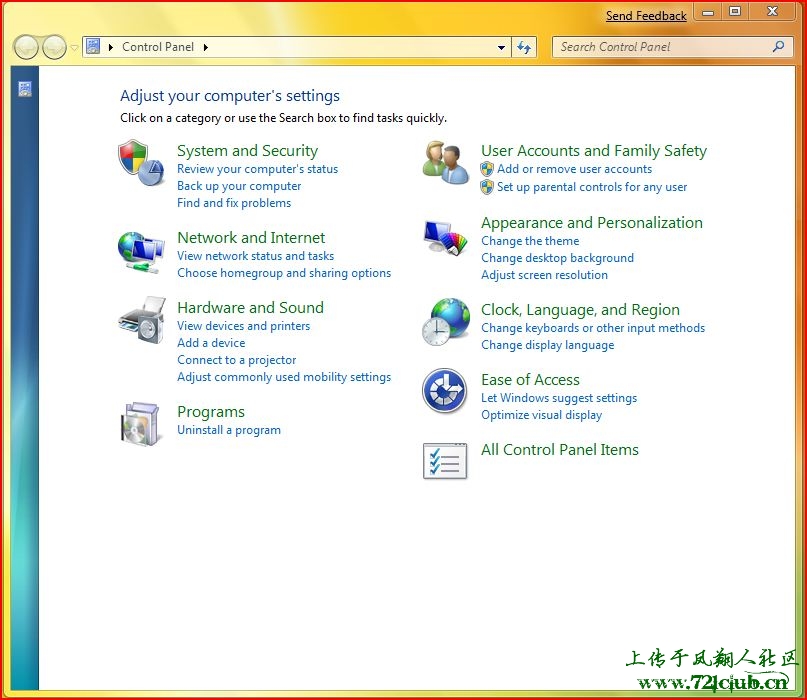The image size is (807, 700).
Task: Click the Network and Internet globe icon
Action: [x=141, y=252]
